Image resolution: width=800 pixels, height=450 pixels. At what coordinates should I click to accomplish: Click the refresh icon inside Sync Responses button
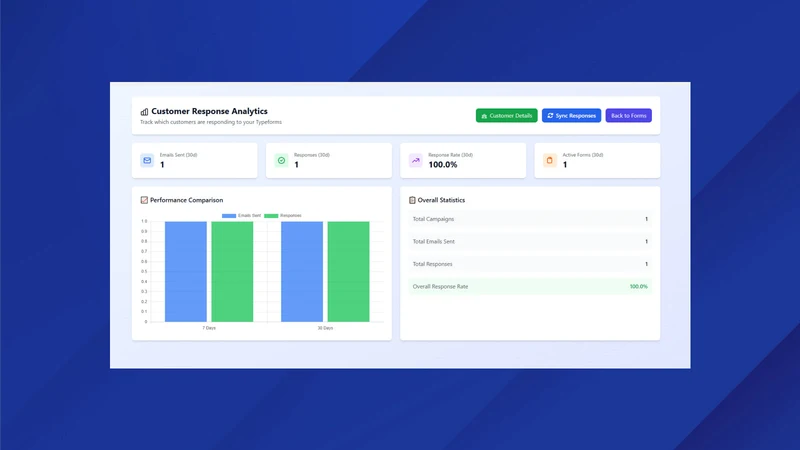click(550, 116)
